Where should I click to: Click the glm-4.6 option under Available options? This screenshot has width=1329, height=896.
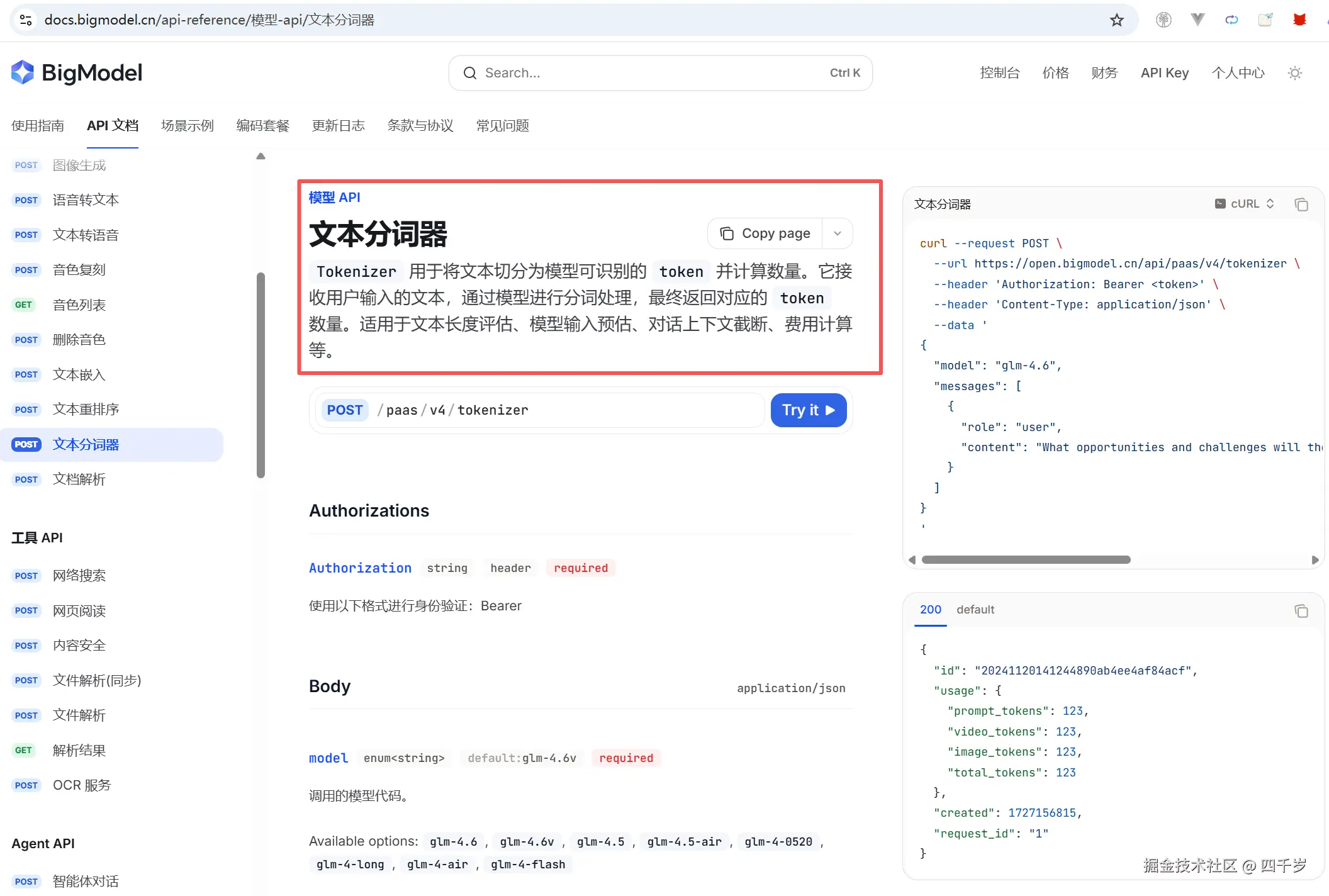tap(453, 841)
